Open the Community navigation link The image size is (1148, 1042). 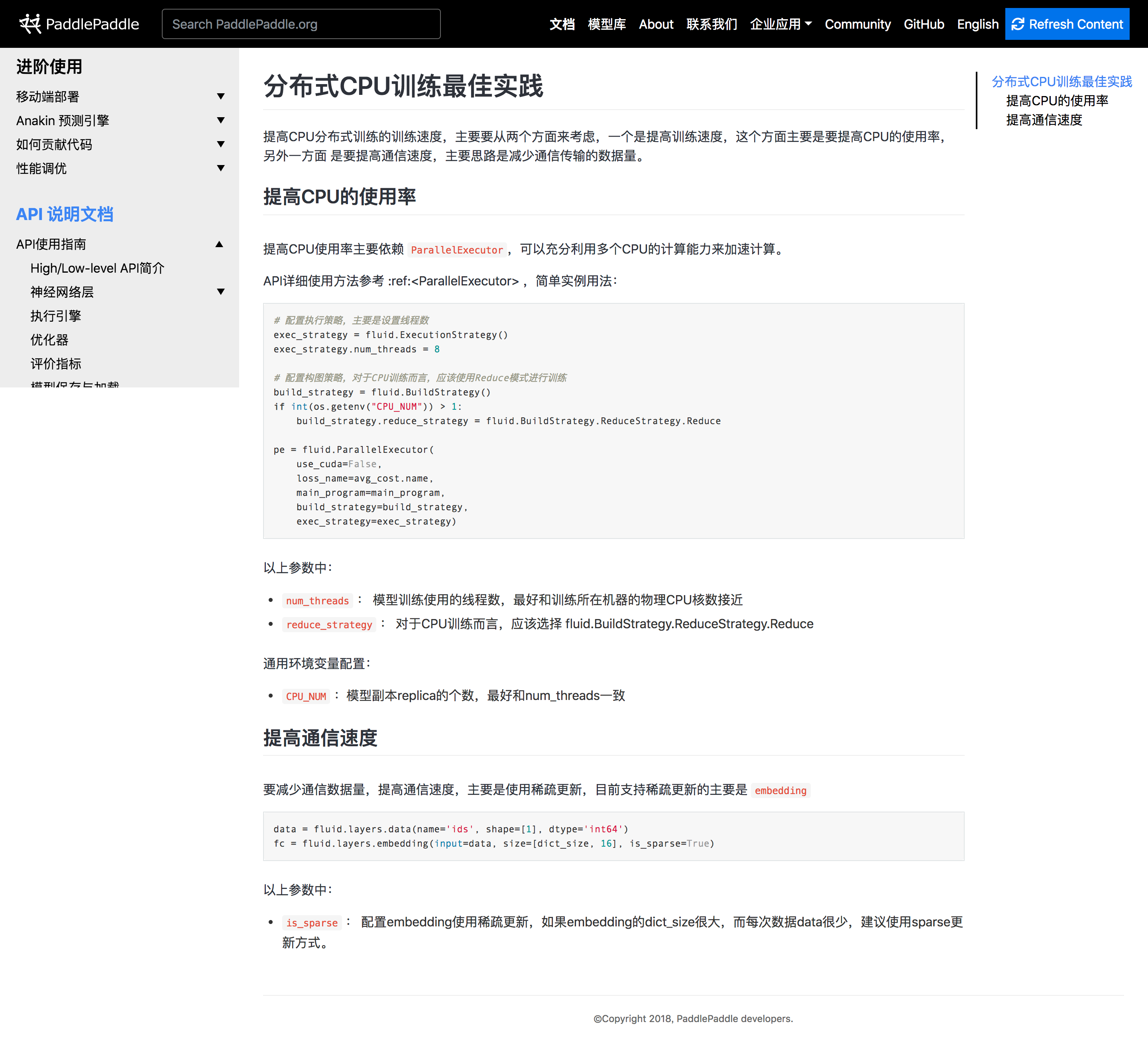(857, 24)
